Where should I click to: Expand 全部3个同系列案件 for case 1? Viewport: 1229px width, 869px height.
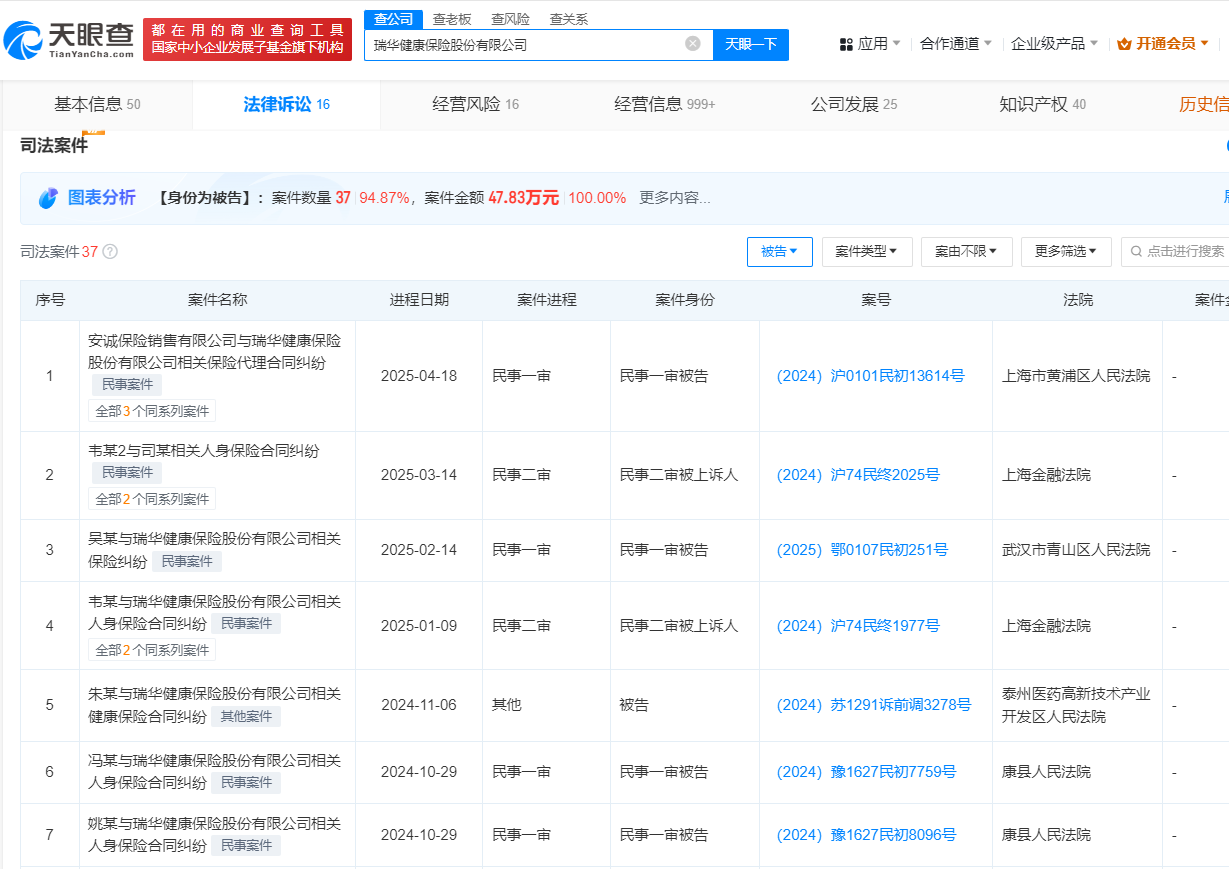152,411
